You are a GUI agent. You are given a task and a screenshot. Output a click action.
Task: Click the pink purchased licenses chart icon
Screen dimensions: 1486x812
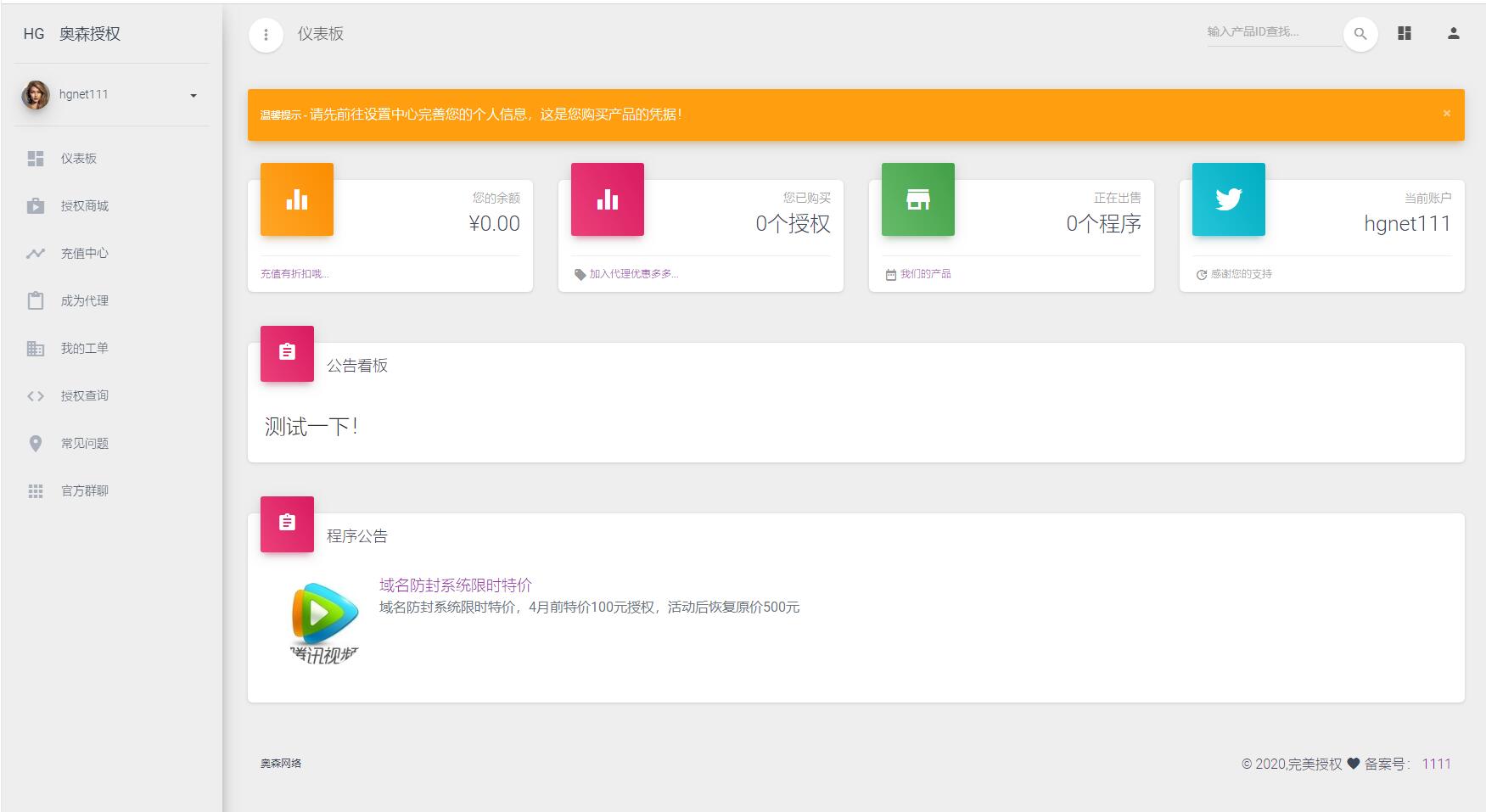608,199
